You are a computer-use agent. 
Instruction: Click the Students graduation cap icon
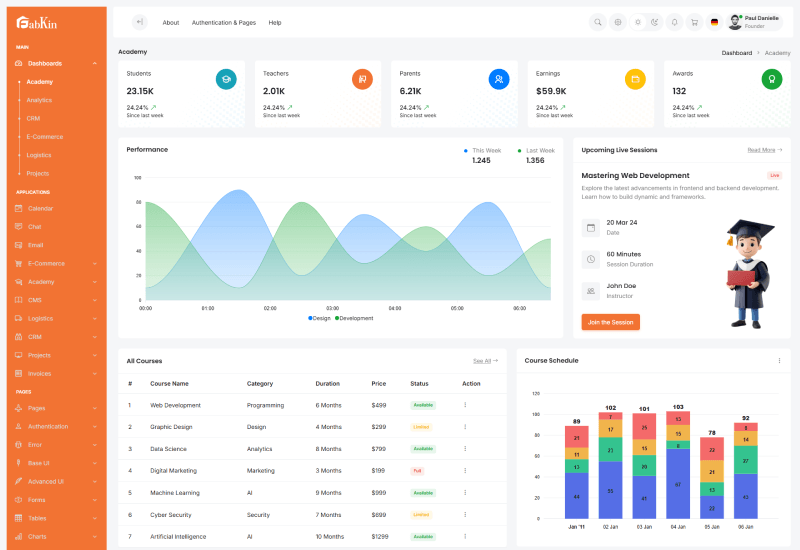[x=226, y=79]
